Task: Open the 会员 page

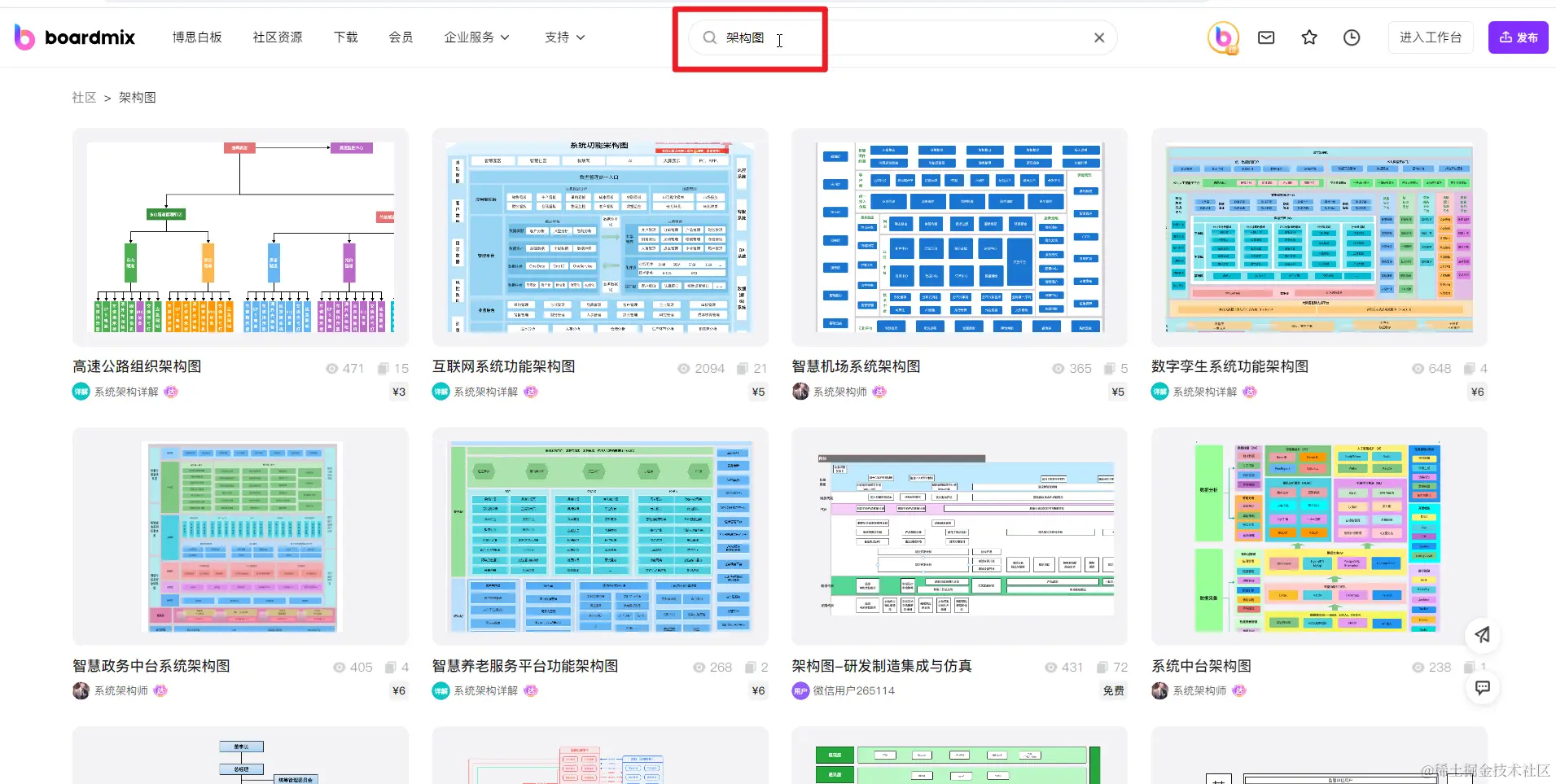Action: (401, 37)
